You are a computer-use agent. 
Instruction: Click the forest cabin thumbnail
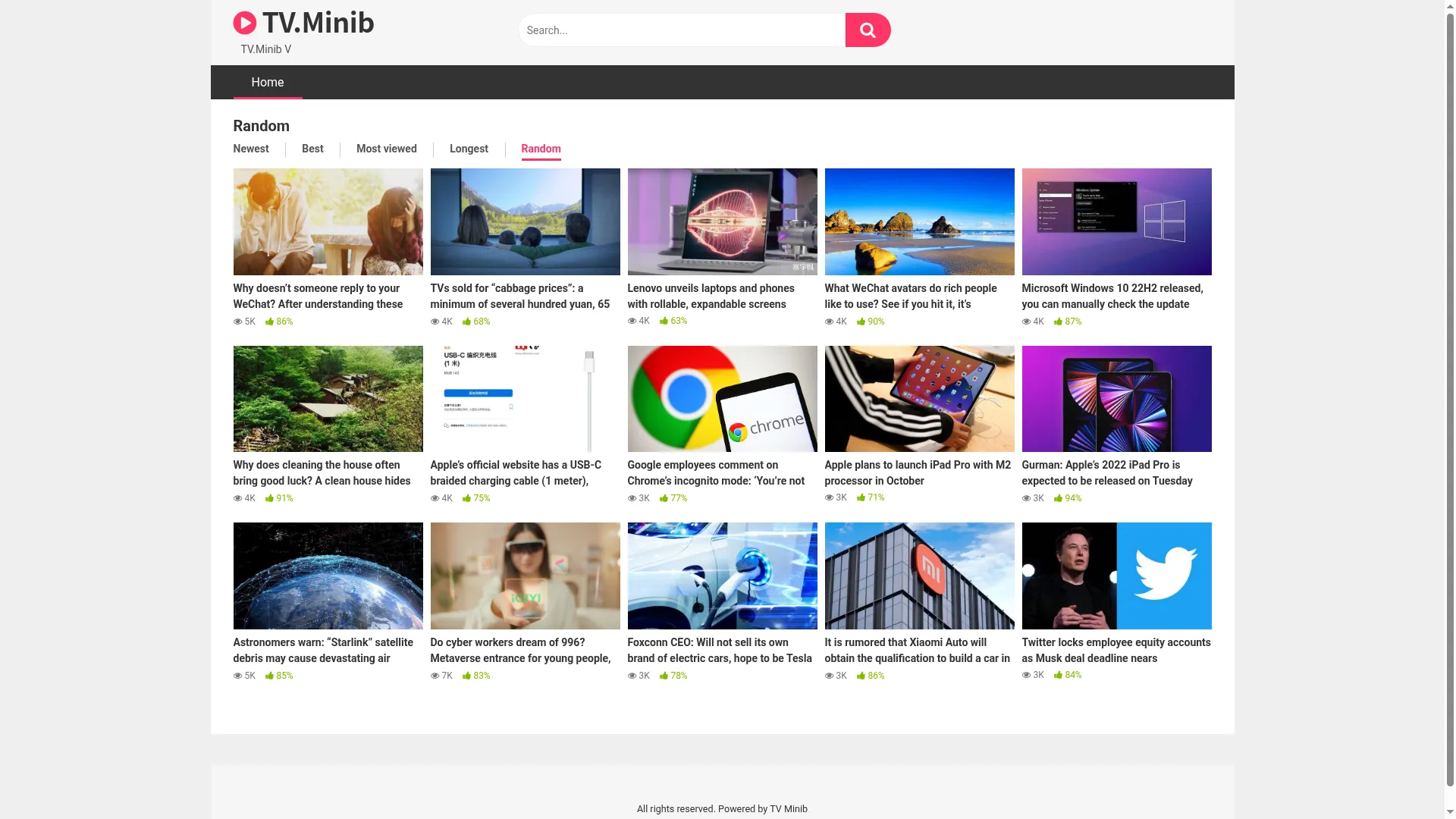coord(328,399)
